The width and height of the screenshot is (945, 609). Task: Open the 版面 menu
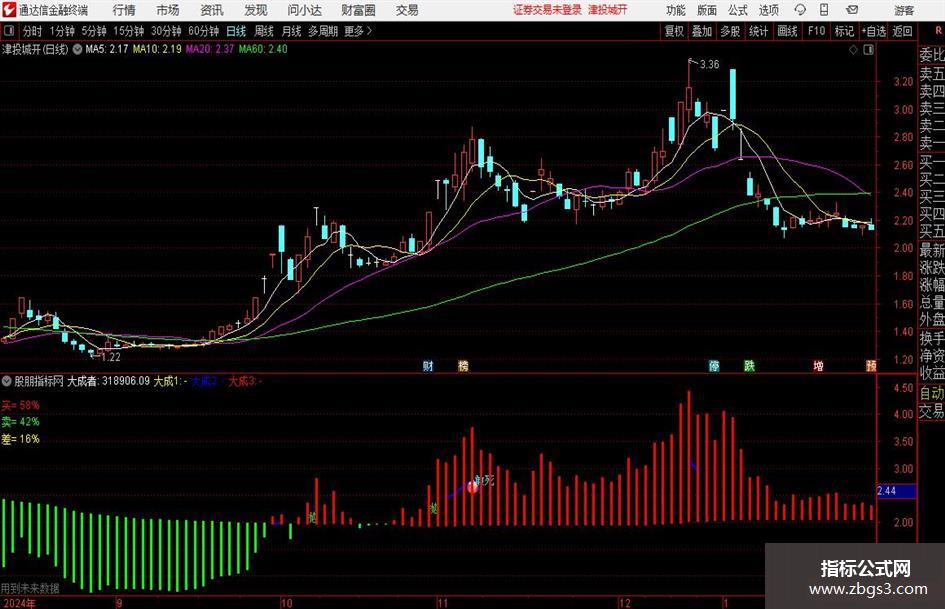point(706,10)
